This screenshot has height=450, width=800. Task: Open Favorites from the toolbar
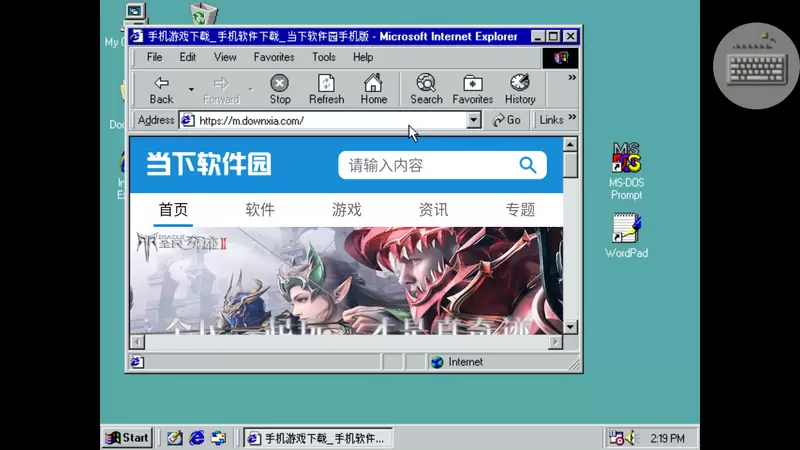click(x=472, y=88)
